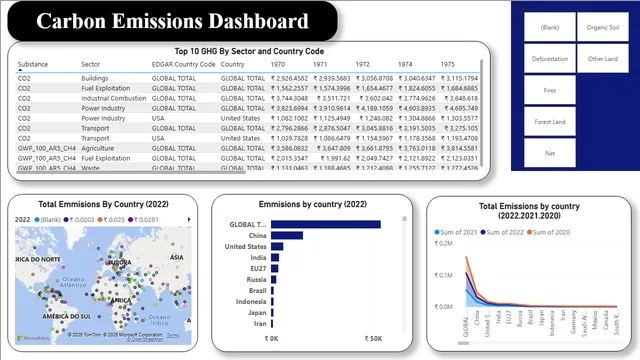Sort table by 1975 column header
Image resolution: width=640 pixels, height=360 pixels.
point(447,64)
